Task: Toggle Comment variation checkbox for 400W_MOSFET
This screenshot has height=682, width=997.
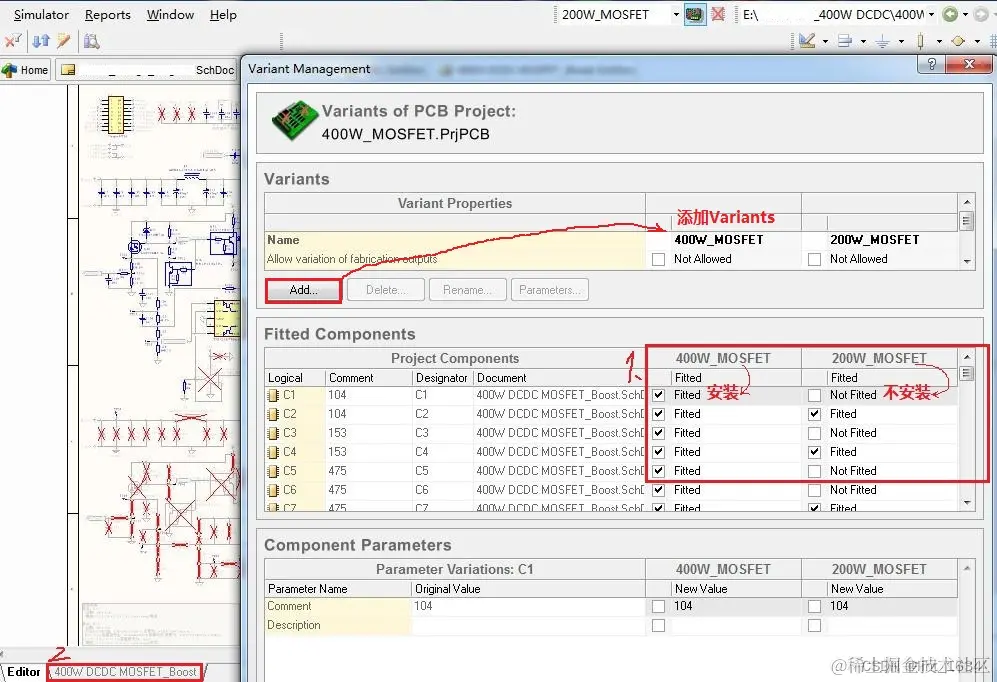Action: 659,606
